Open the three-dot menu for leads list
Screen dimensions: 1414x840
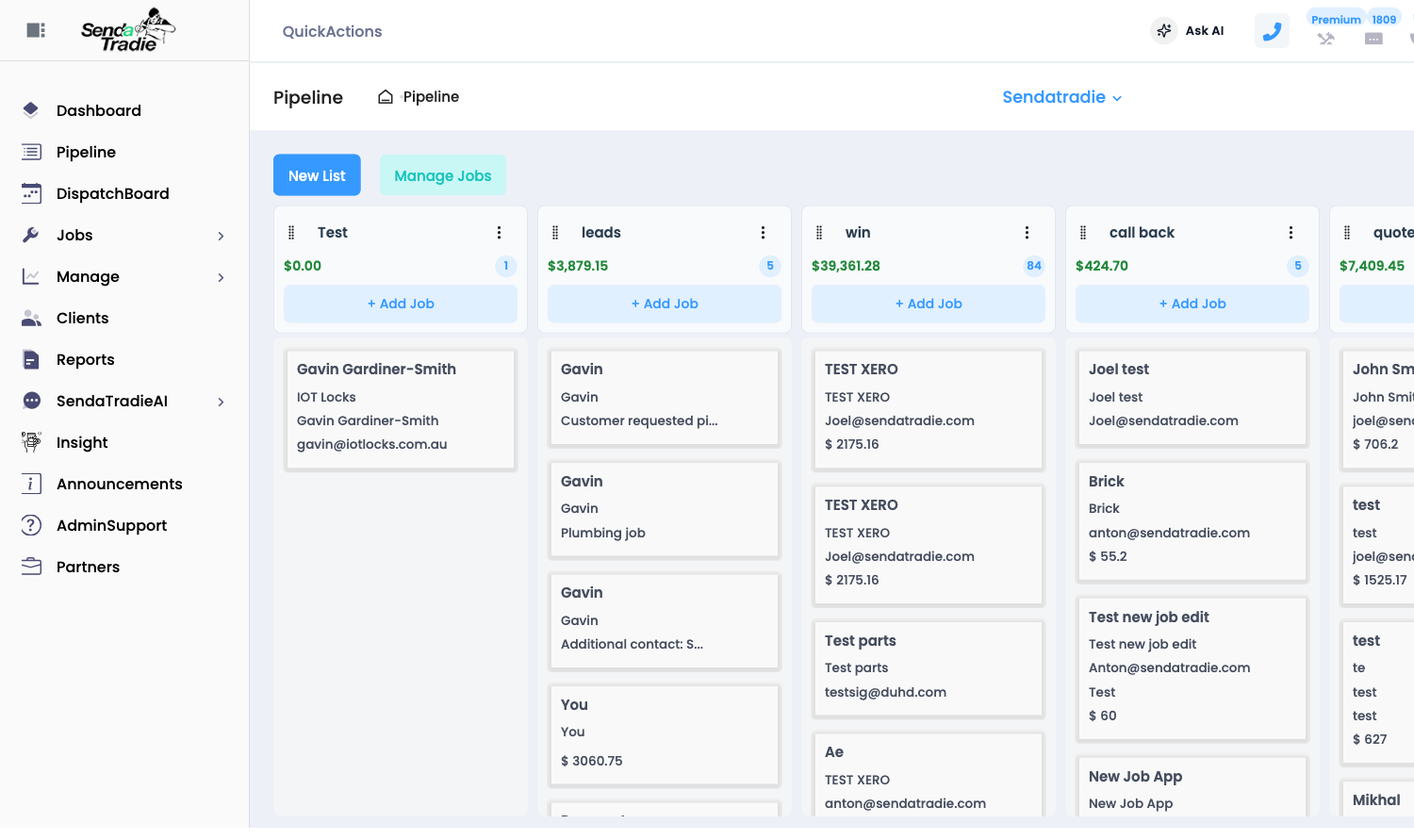(x=764, y=233)
